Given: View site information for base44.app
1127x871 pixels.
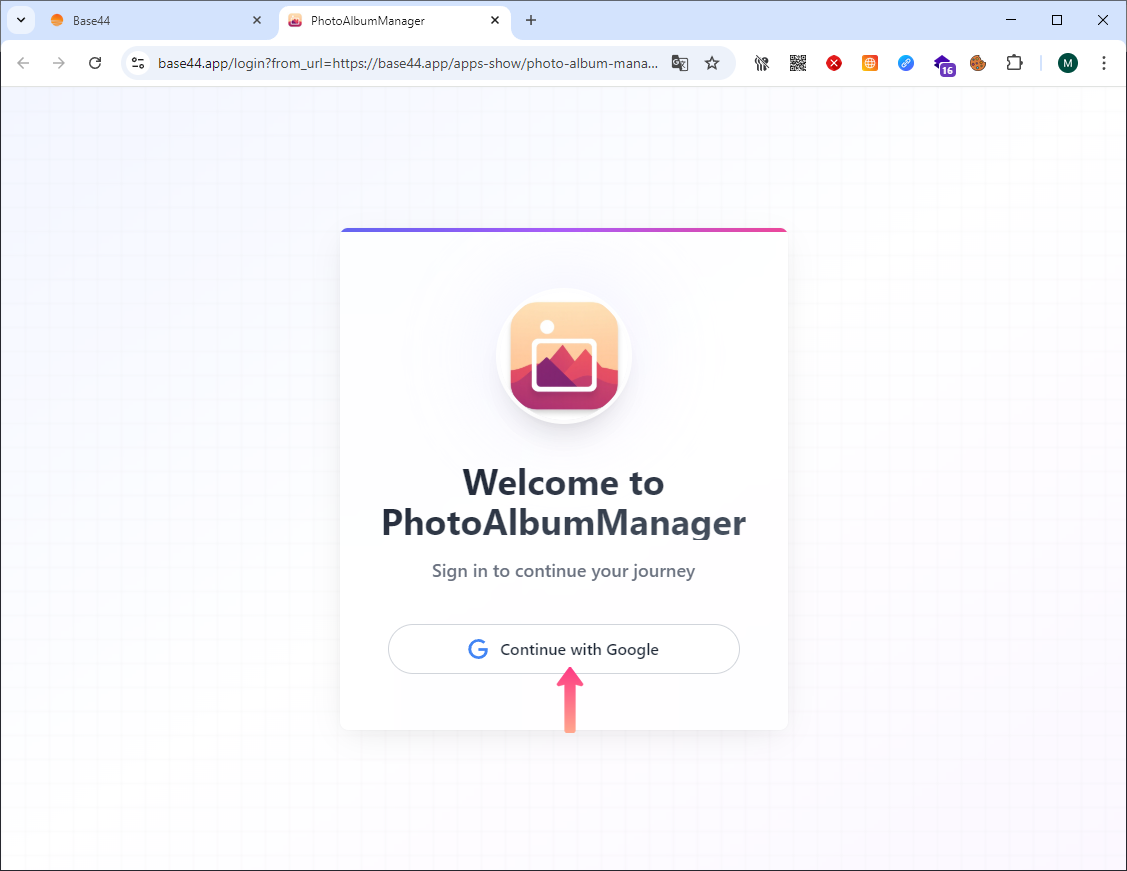Looking at the screenshot, I should 138,63.
